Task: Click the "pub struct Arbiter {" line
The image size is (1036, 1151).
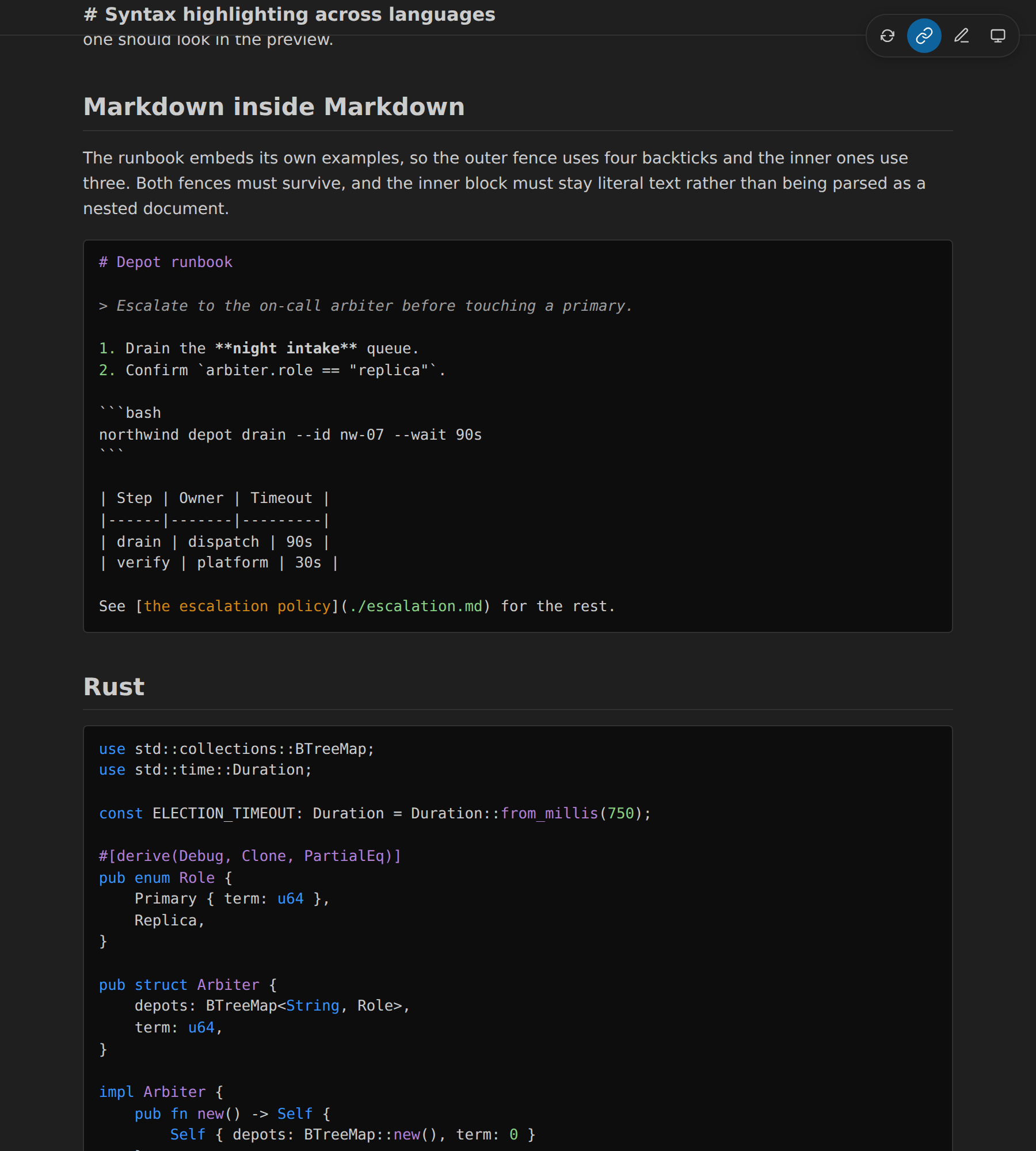Action: pyautogui.click(x=188, y=985)
